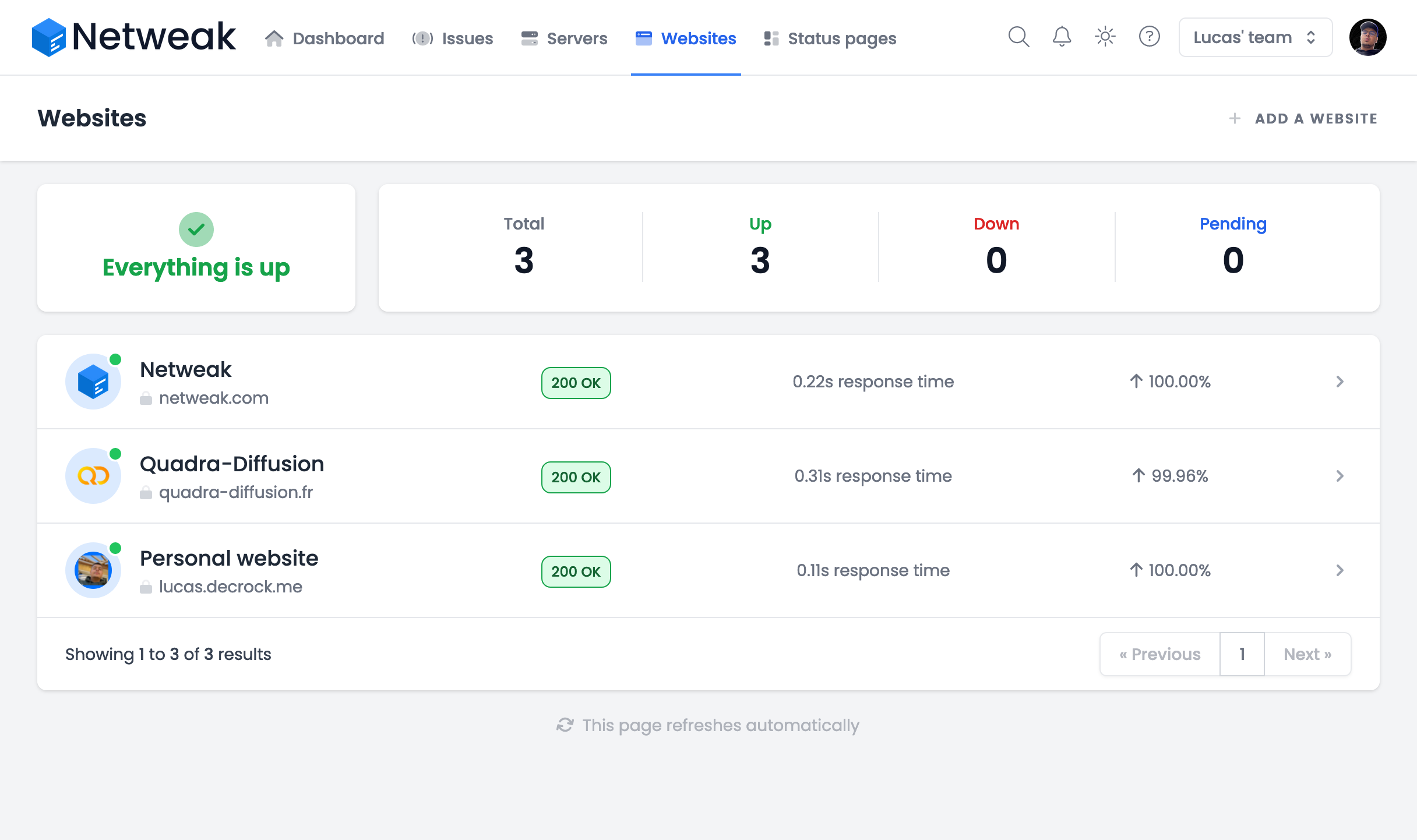Click Quadra-Diffusion's green status dot
Screen dimensions: 1417x840
116,453
